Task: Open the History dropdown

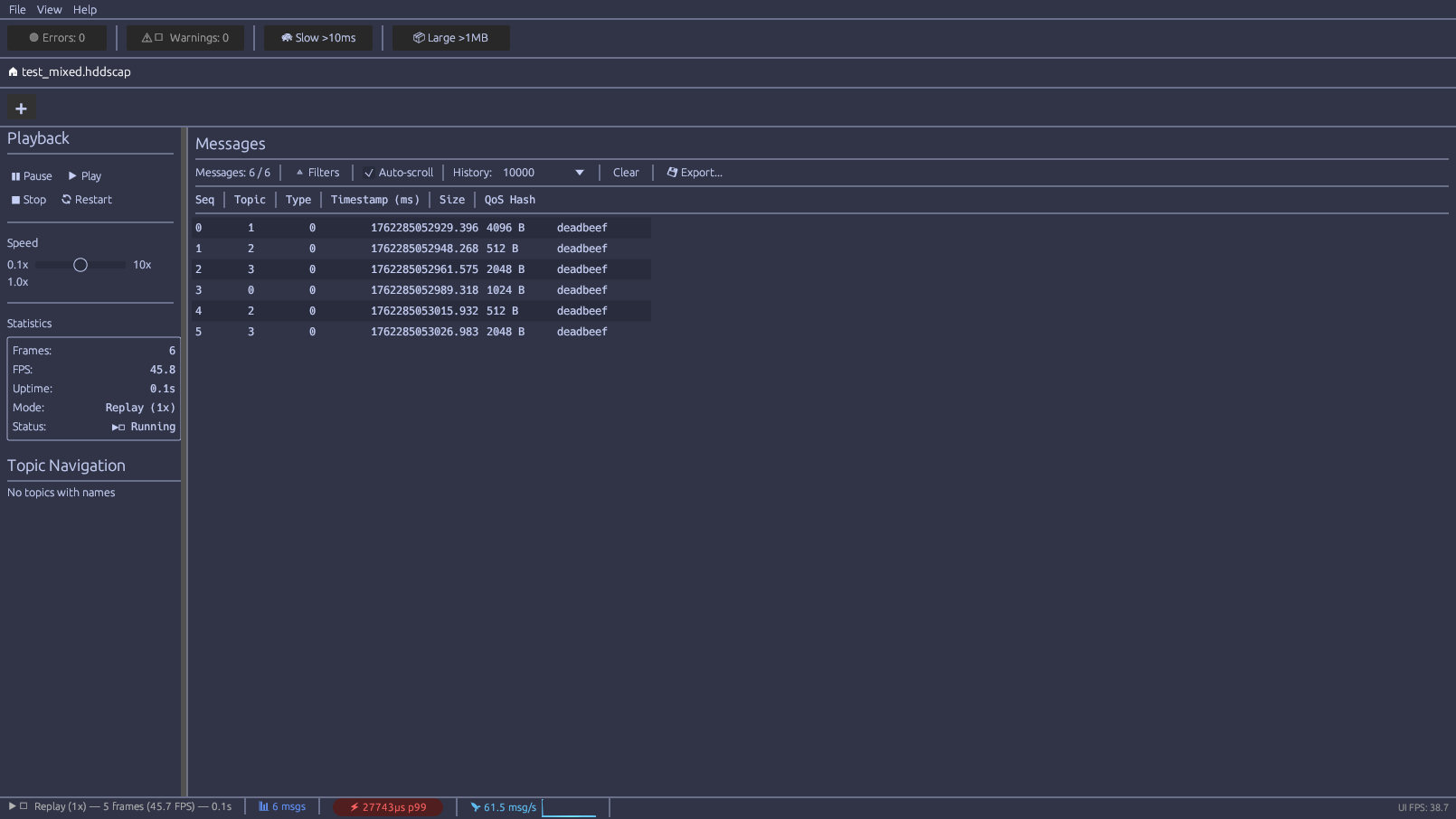Action: 579,172
